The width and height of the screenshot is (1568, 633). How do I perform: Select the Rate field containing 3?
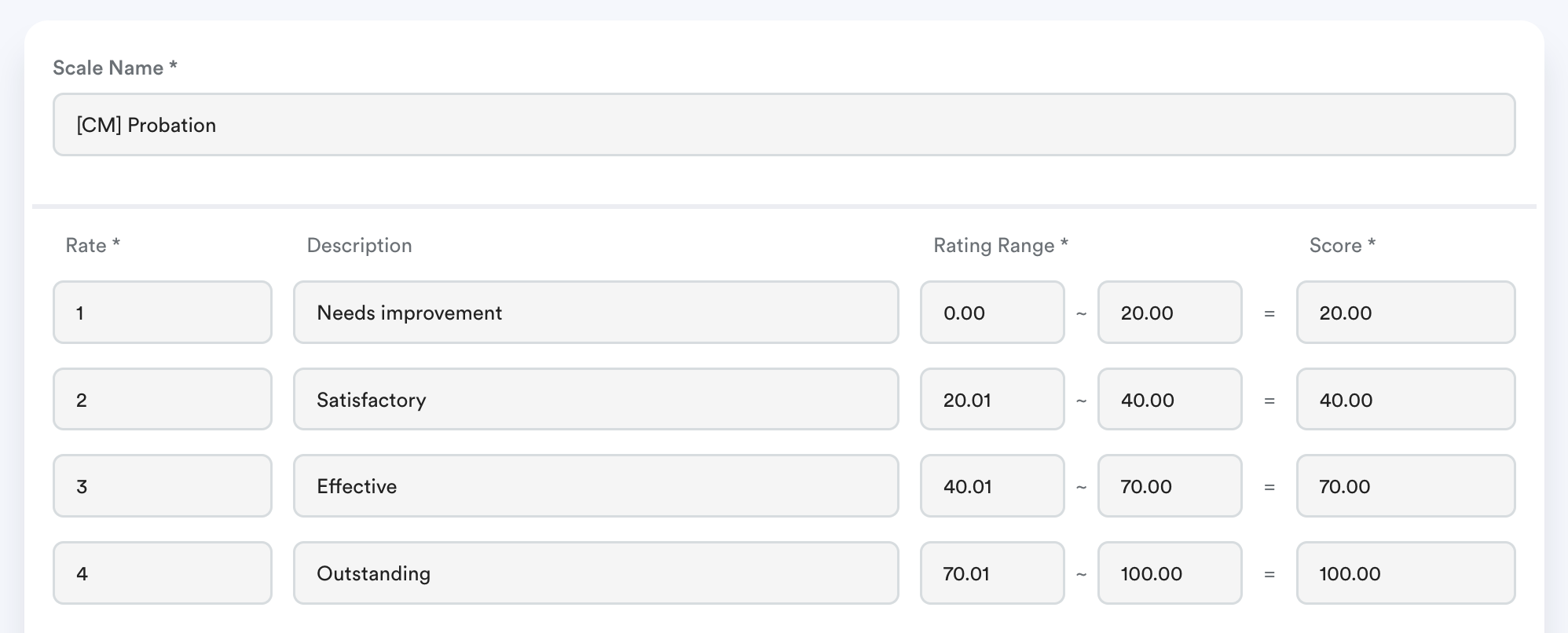pyautogui.click(x=163, y=486)
